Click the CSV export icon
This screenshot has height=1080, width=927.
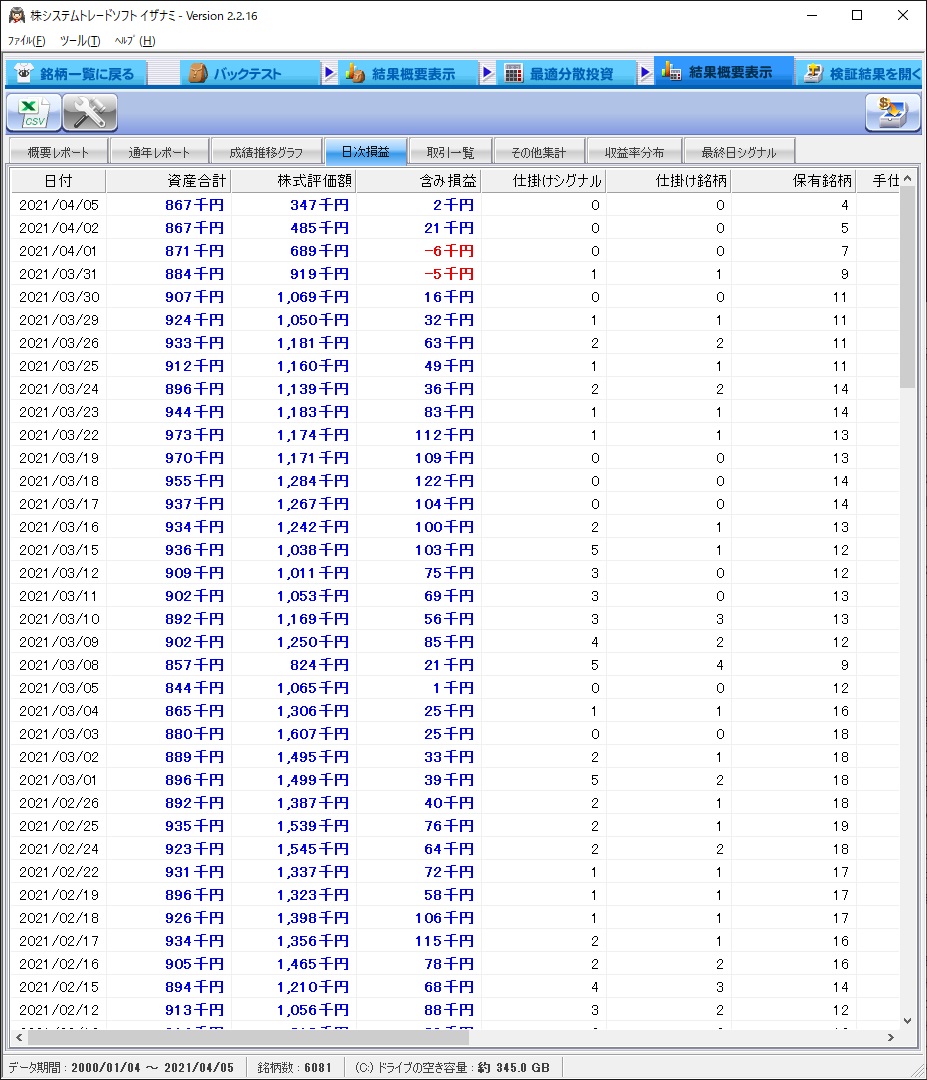[x=34, y=113]
